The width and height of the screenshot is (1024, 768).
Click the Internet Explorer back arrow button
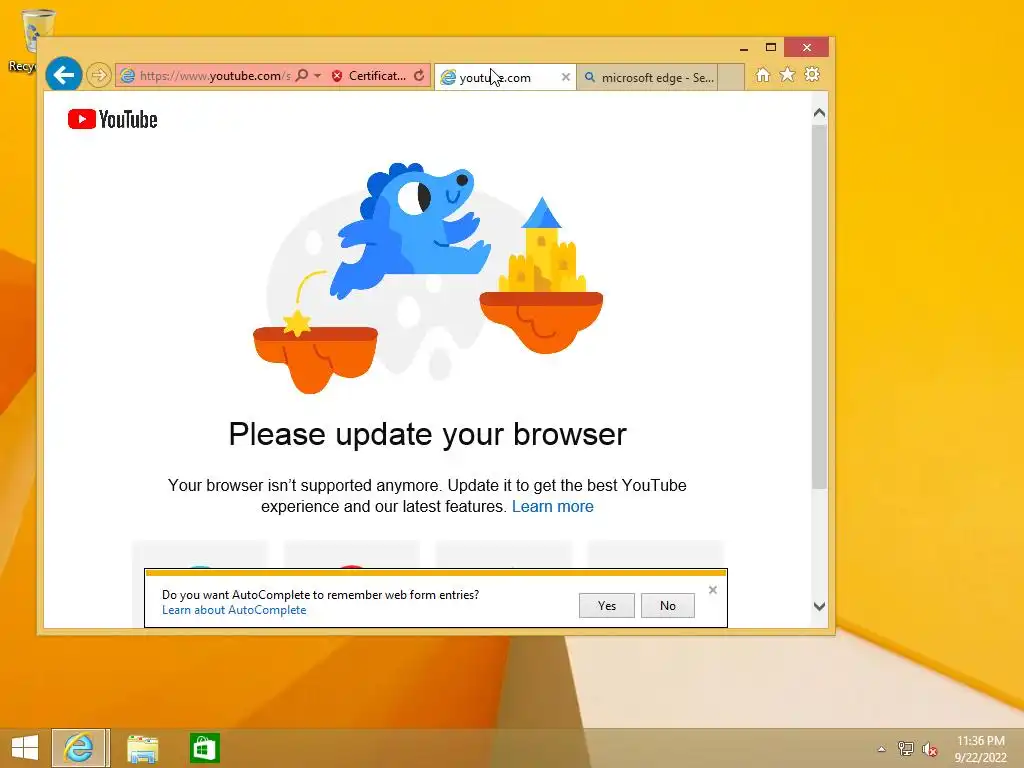pyautogui.click(x=63, y=75)
